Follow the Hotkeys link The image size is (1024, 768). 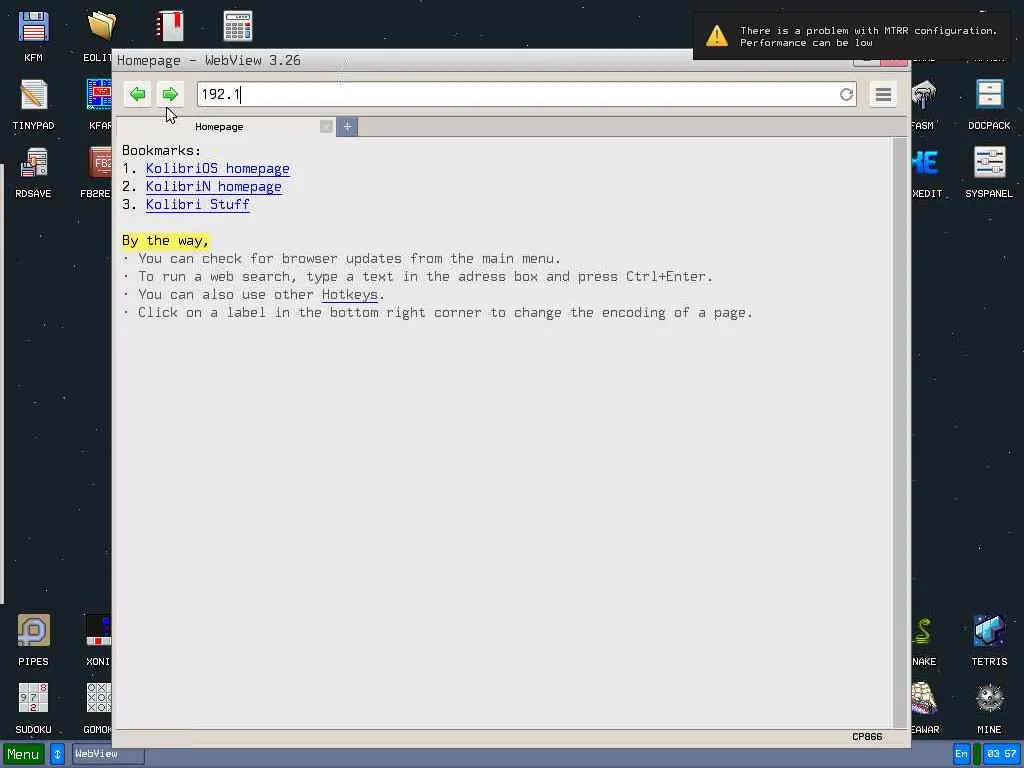coord(349,295)
